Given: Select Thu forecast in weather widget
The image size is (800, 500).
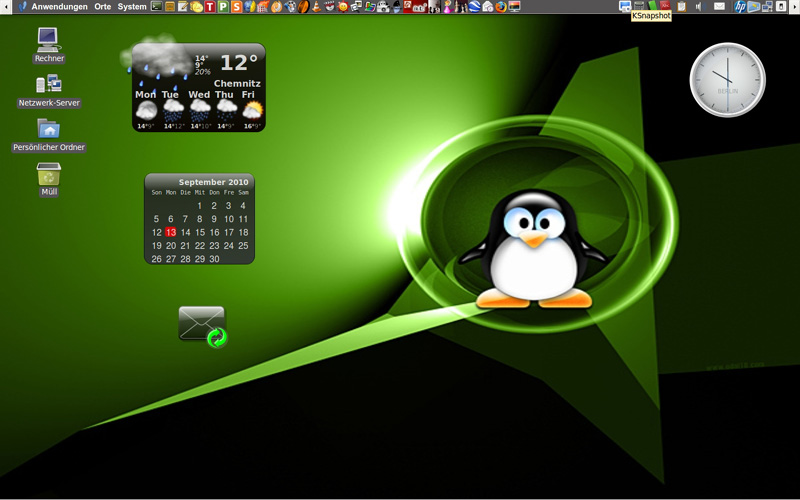Looking at the screenshot, I should (226, 110).
